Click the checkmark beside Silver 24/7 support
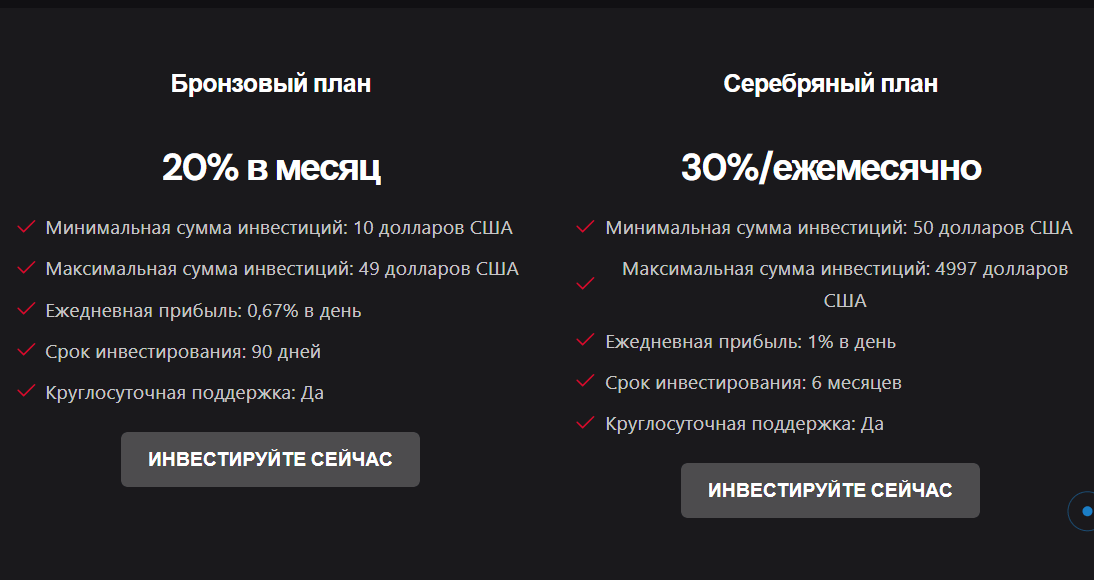 (584, 422)
